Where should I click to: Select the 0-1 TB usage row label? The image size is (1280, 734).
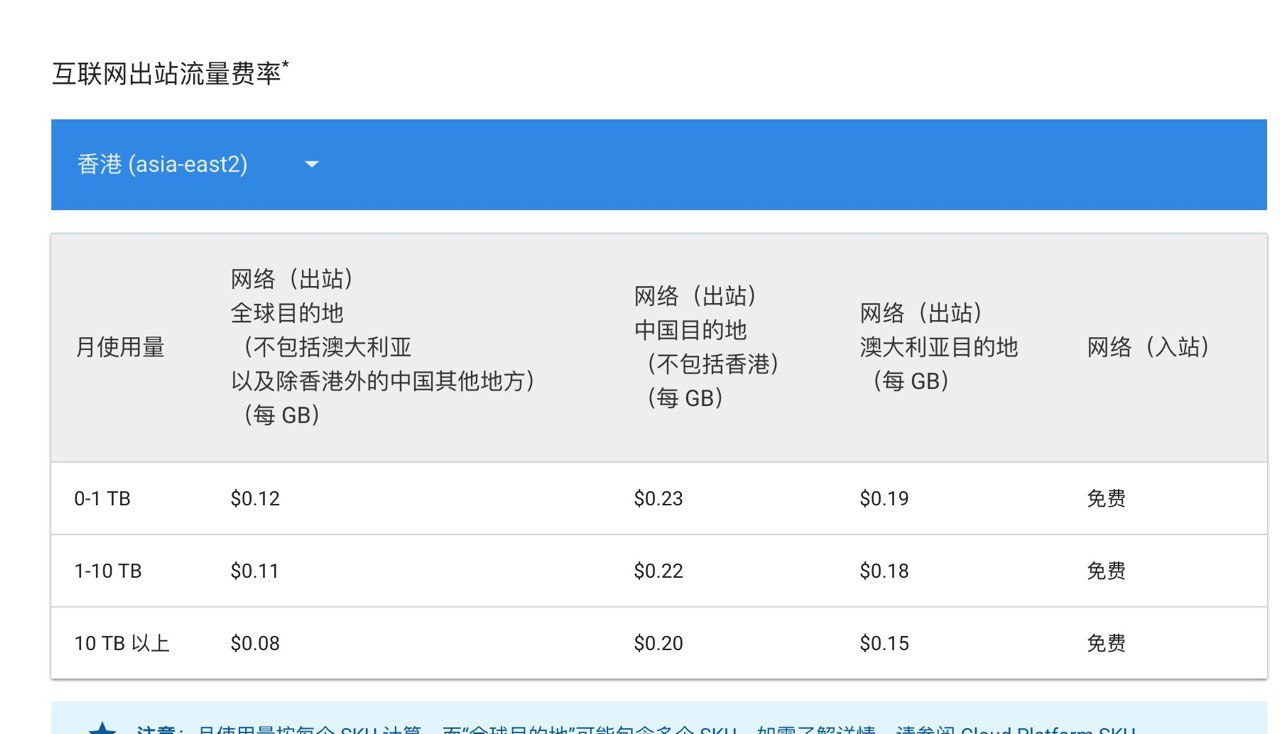point(102,498)
